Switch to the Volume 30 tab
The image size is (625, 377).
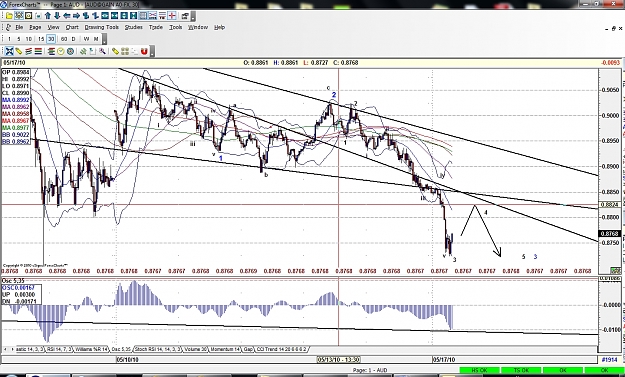196,349
